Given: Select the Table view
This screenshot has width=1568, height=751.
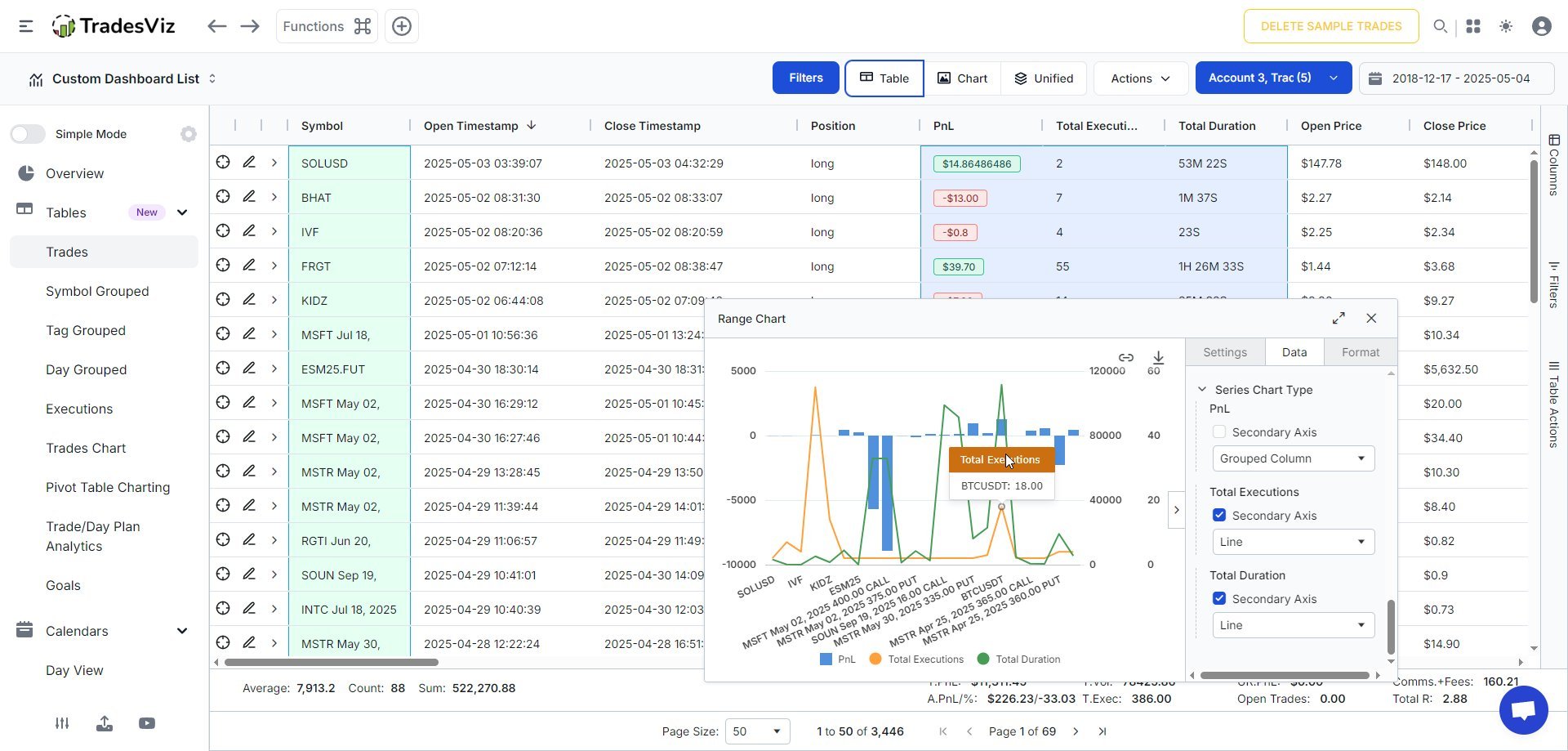Looking at the screenshot, I should 884,78.
